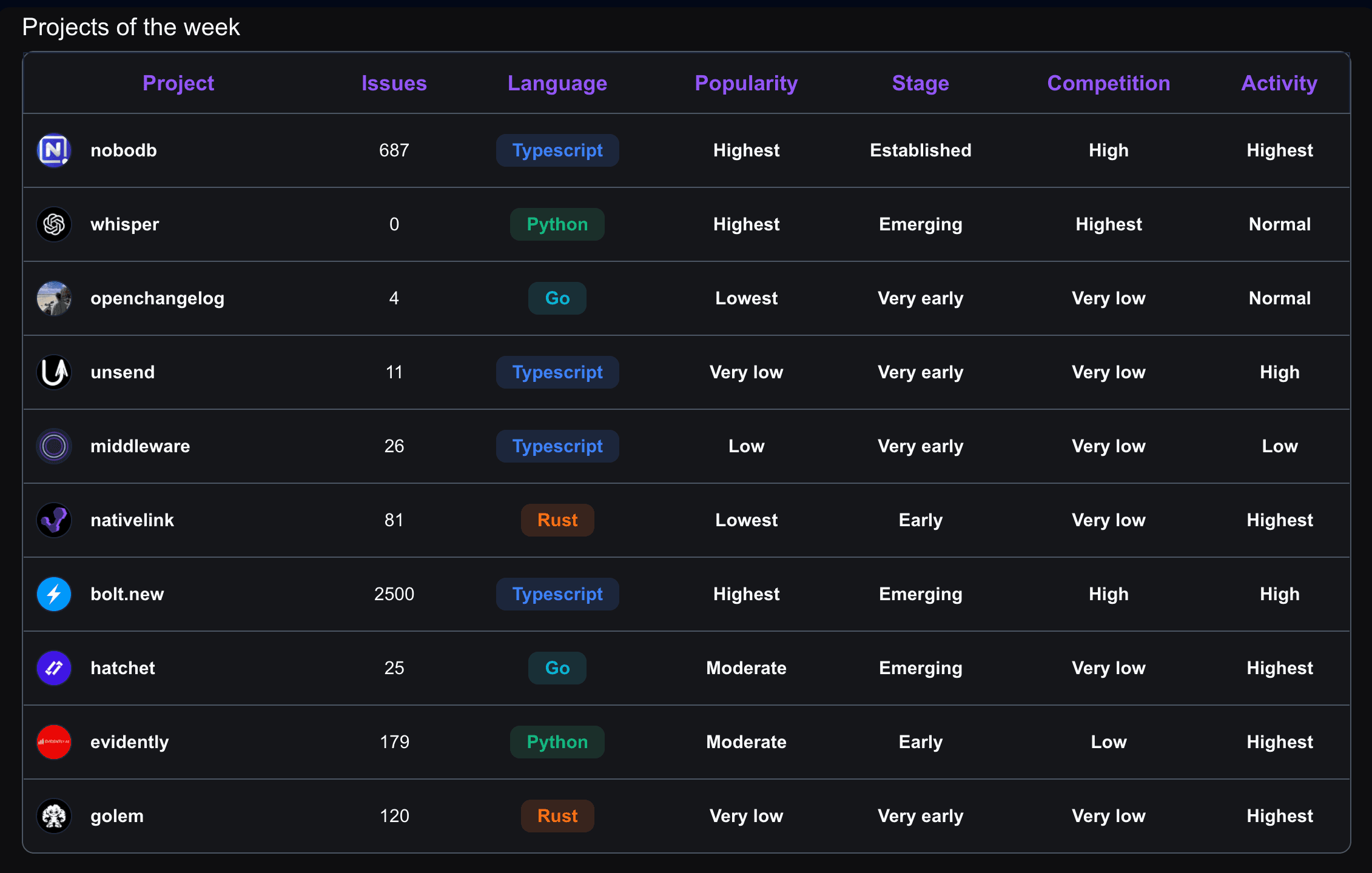Sort by the Project column header

[x=178, y=83]
